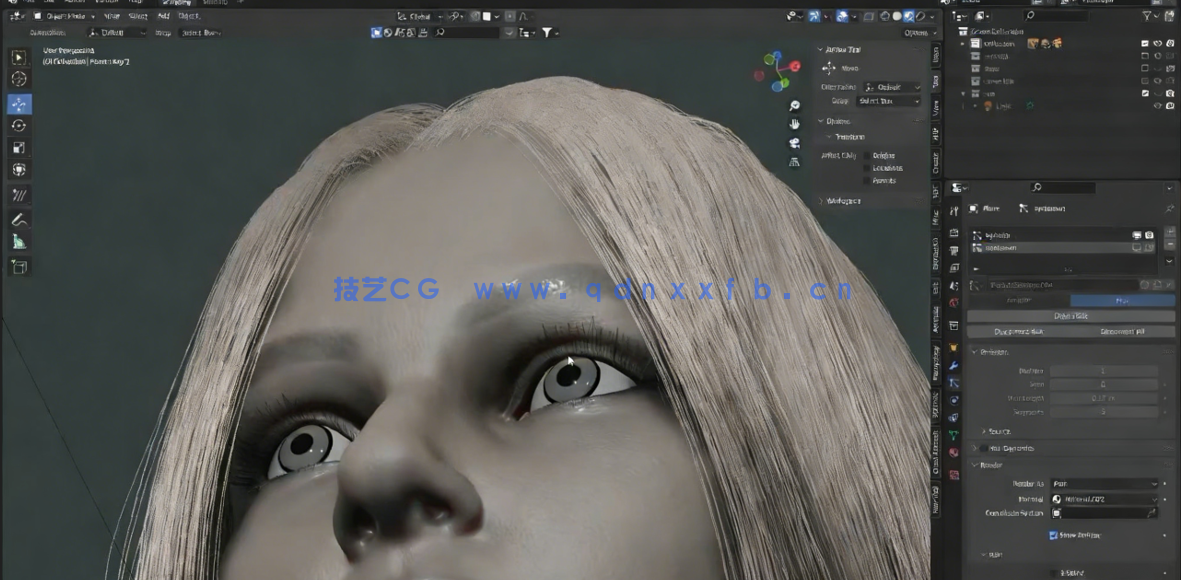Open the Object menu in the viewport header
The height and width of the screenshot is (580, 1181).
click(190, 15)
